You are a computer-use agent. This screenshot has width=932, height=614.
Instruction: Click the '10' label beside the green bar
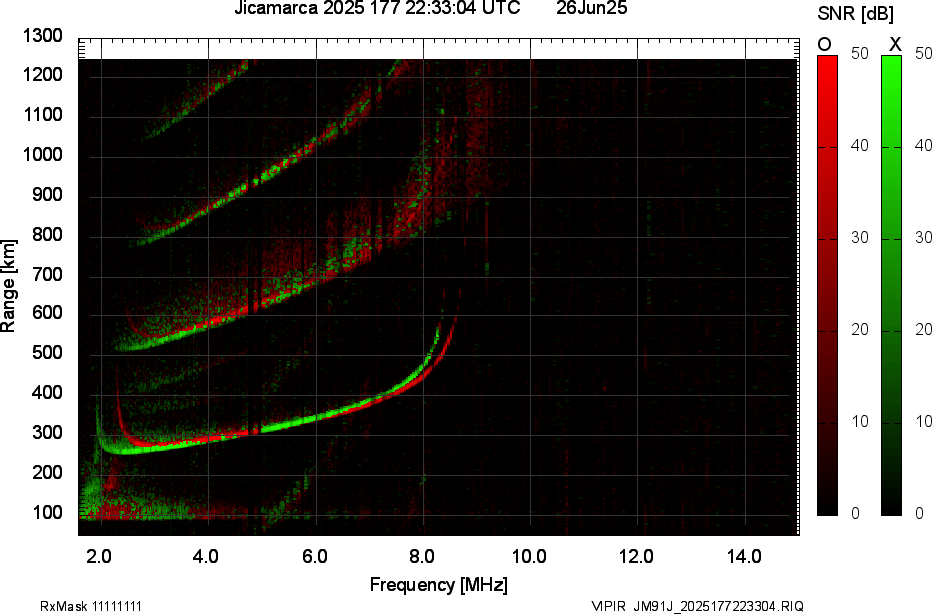click(x=923, y=421)
